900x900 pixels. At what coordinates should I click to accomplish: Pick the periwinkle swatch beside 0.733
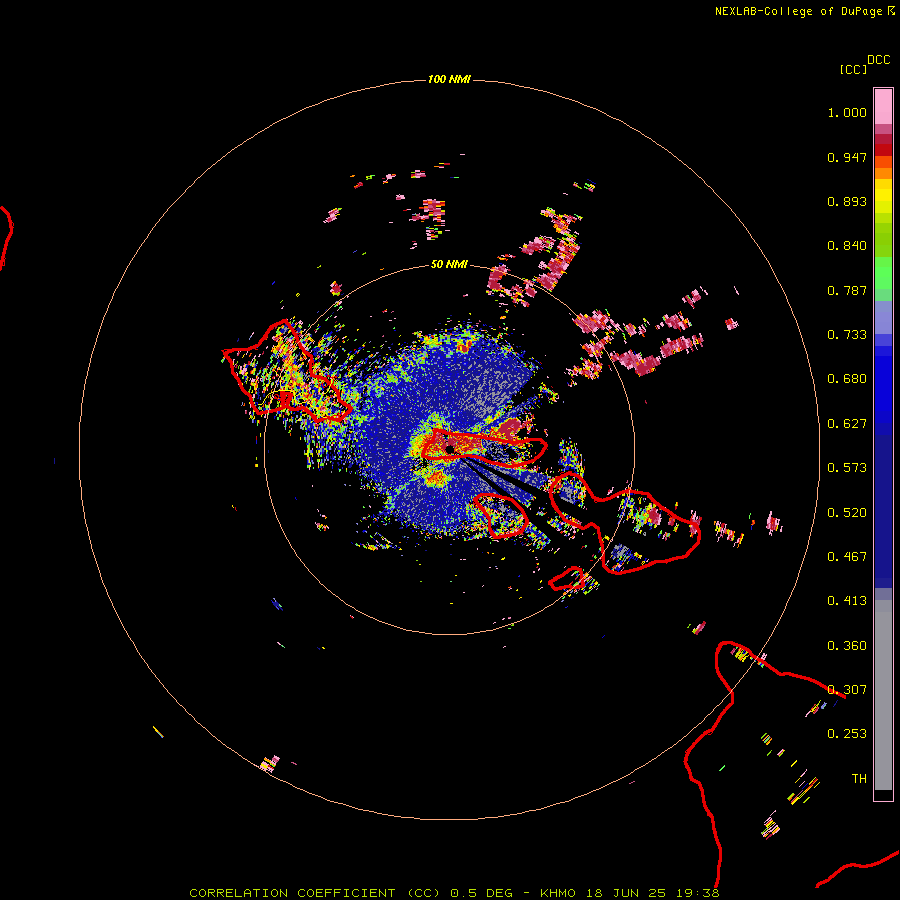[883, 319]
